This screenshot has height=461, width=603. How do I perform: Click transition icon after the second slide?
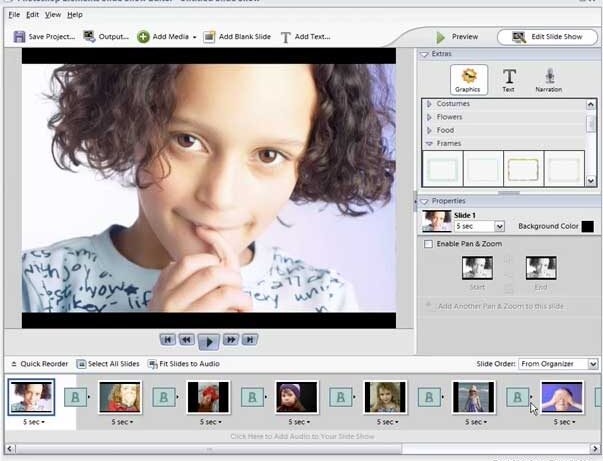point(164,397)
